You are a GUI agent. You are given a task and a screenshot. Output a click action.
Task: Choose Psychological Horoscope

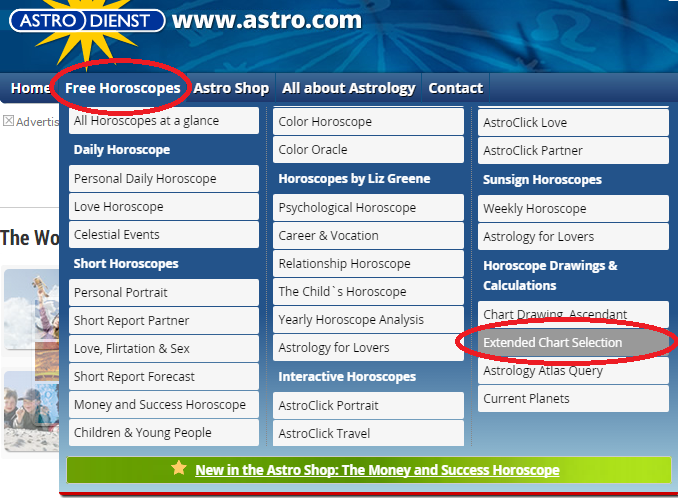(x=368, y=208)
